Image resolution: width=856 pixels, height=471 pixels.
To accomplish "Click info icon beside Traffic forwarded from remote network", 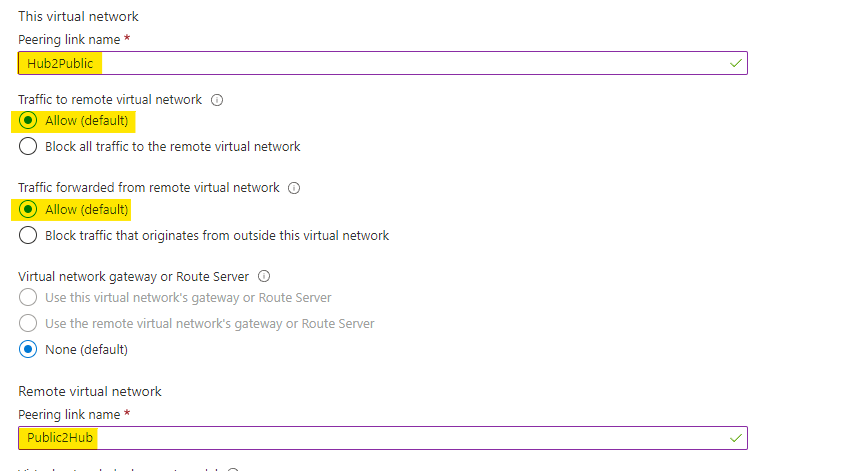I will point(294,188).
